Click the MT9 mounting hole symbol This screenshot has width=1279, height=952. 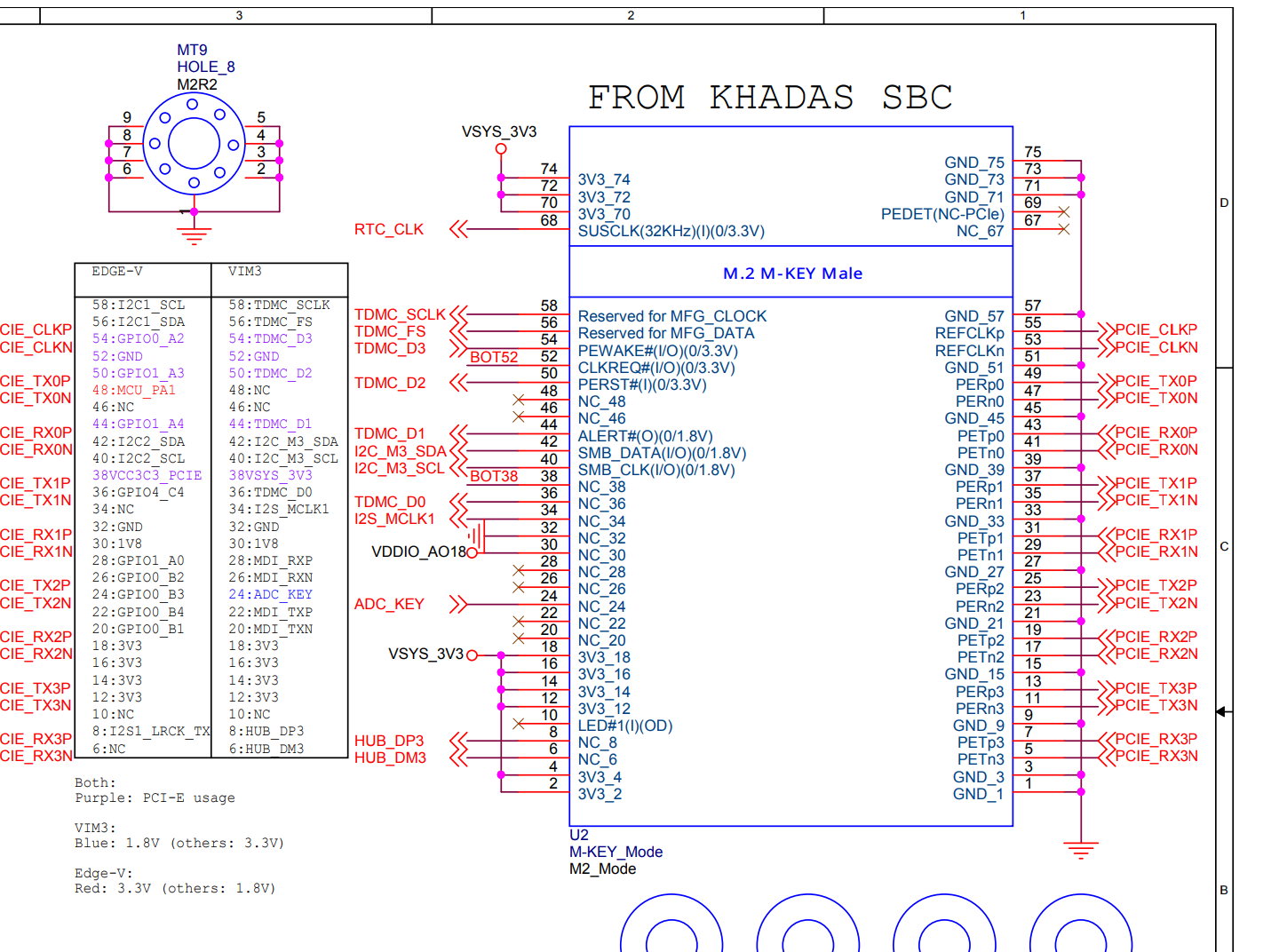point(194,144)
